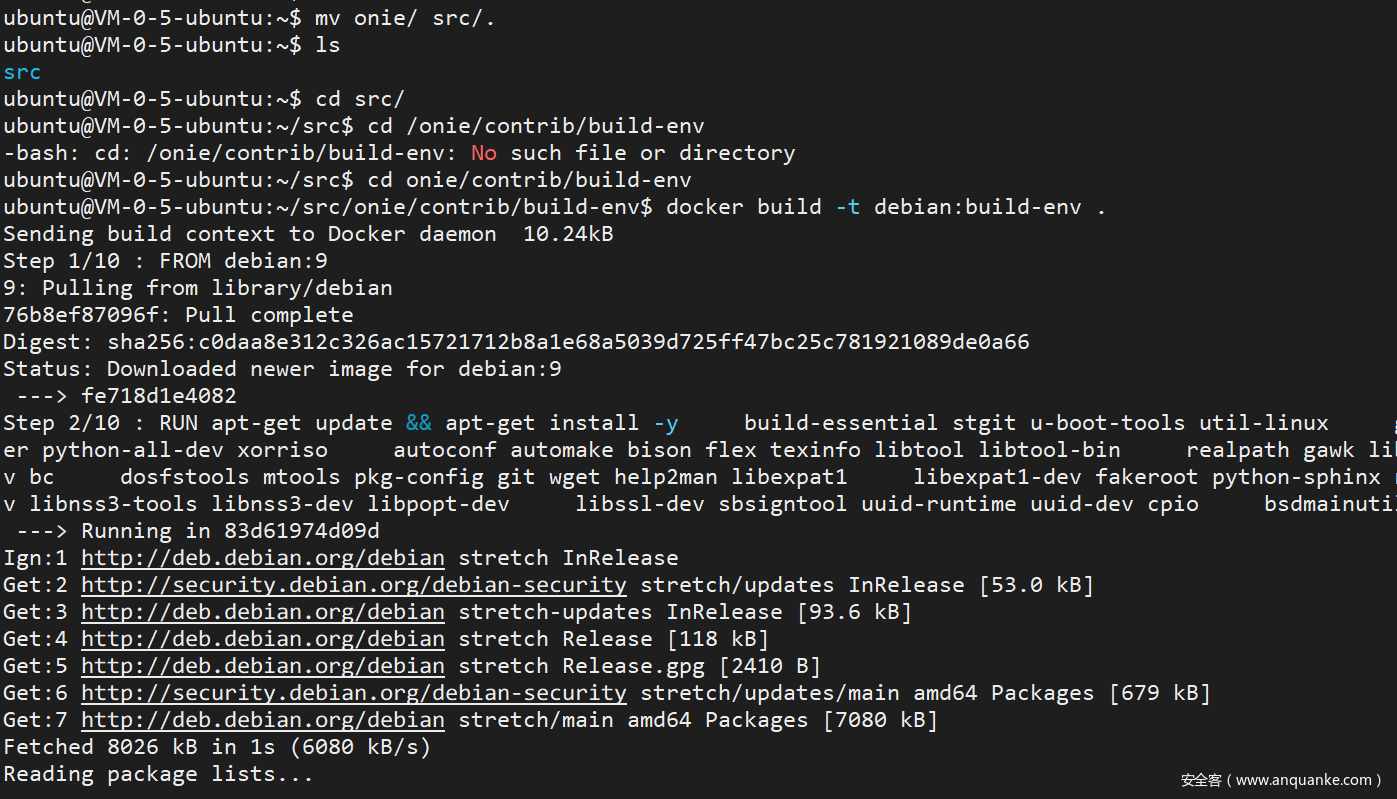Open the security.debian.org link on the Get:2 line
1397x799 pixels.
coord(353,585)
